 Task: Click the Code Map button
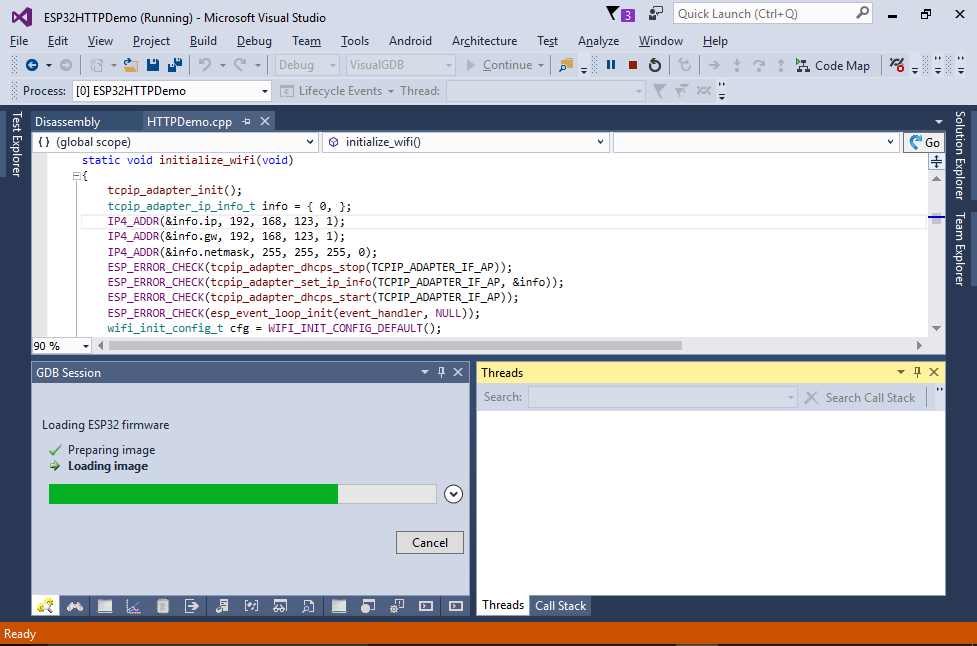tap(832, 65)
